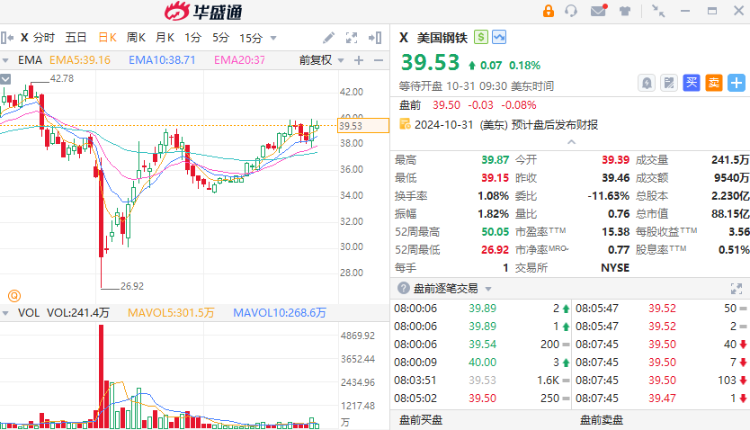Select the 月K chart tab
The height and width of the screenshot is (430, 750).
tap(165, 38)
